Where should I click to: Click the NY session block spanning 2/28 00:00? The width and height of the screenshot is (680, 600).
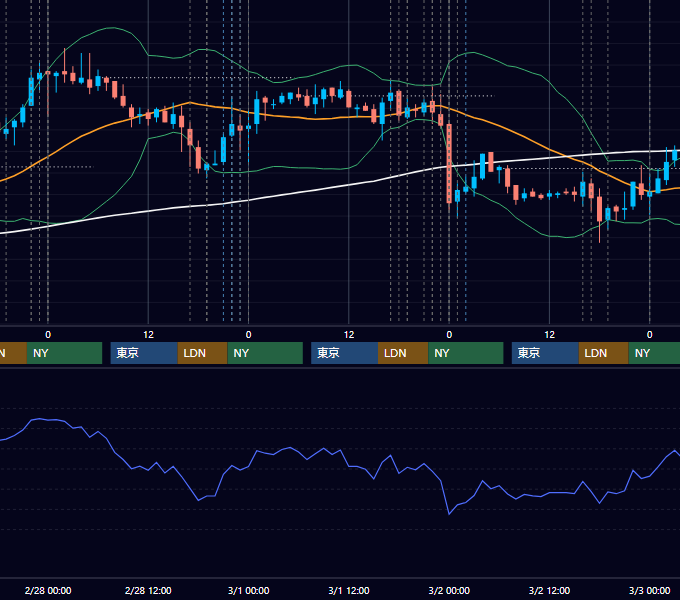(x=64, y=353)
